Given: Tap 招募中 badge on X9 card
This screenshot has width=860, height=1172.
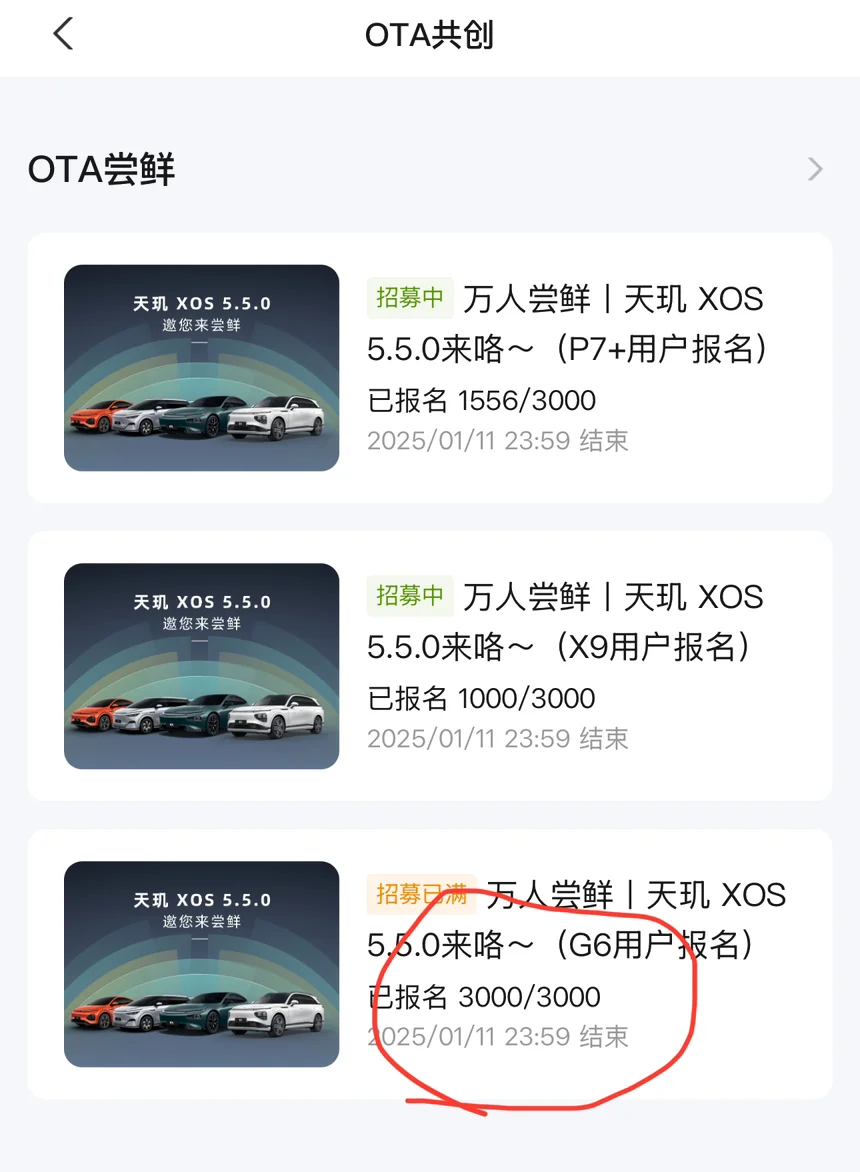Looking at the screenshot, I should 410,596.
